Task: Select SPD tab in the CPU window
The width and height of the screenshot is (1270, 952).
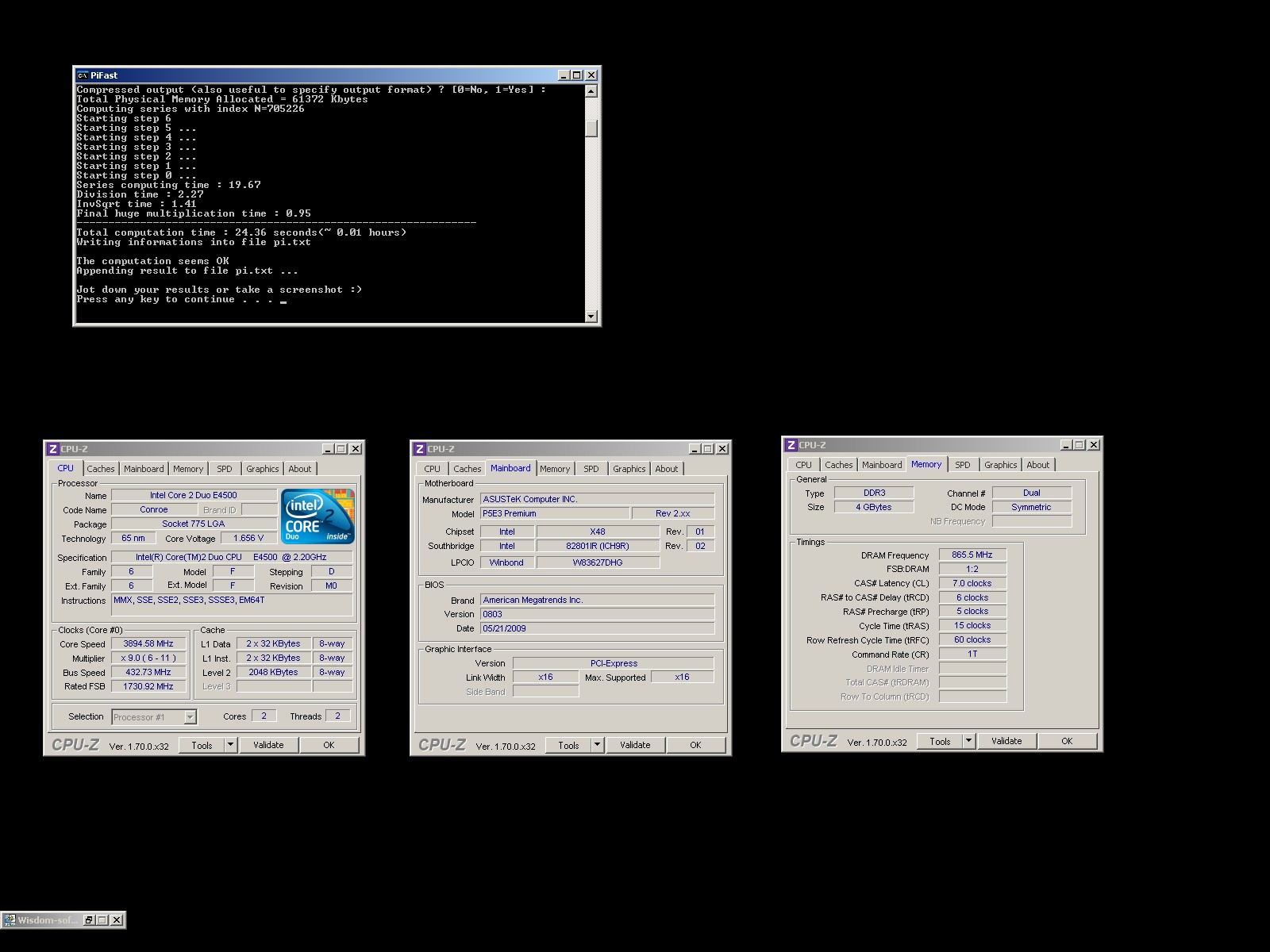Action: [225, 469]
